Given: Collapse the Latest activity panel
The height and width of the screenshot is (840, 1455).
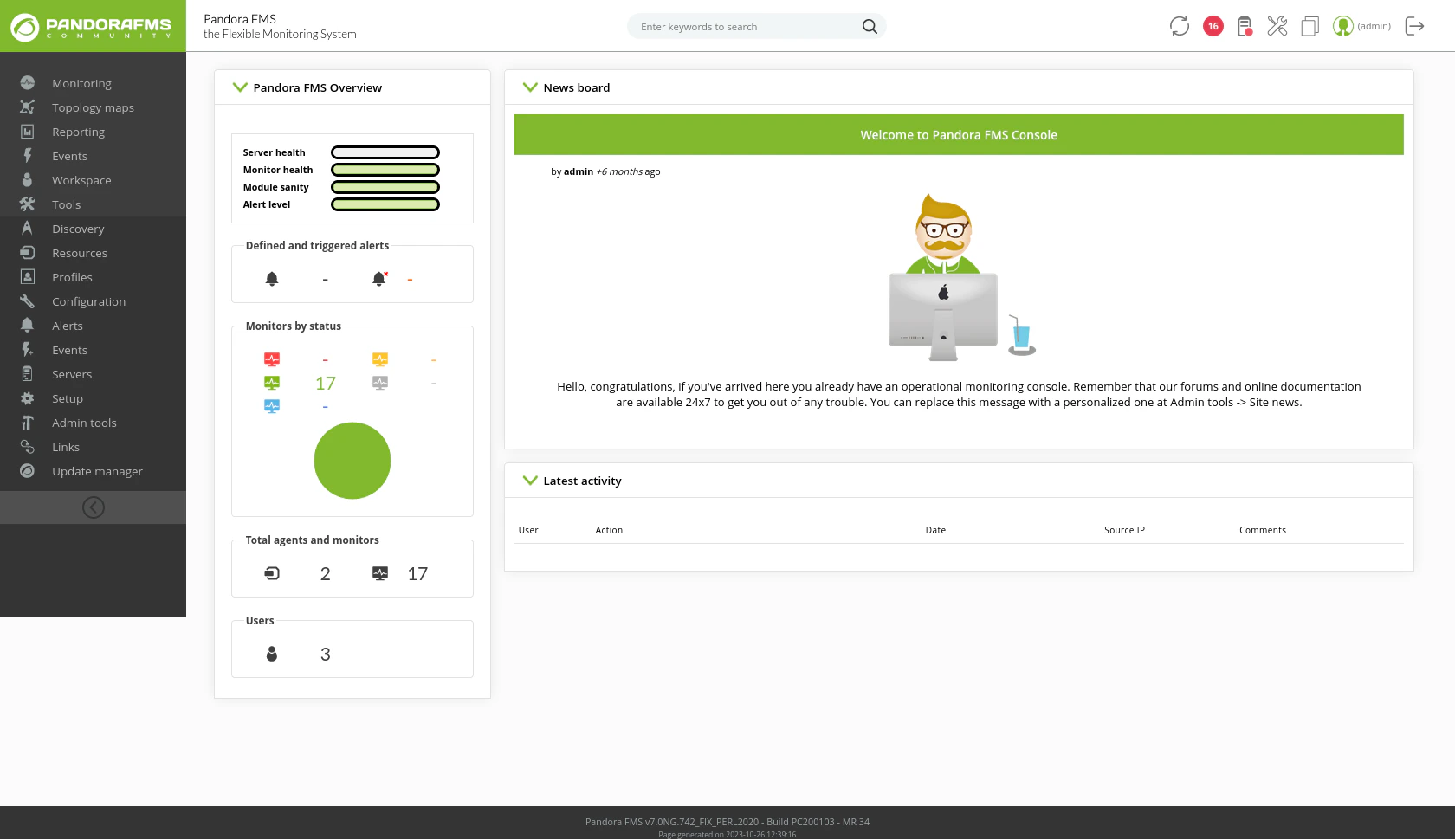Looking at the screenshot, I should (x=530, y=481).
